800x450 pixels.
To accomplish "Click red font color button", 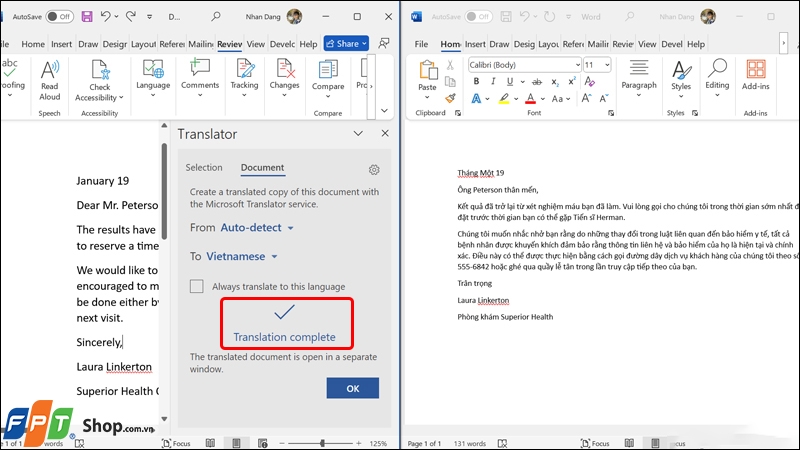I will [531, 98].
